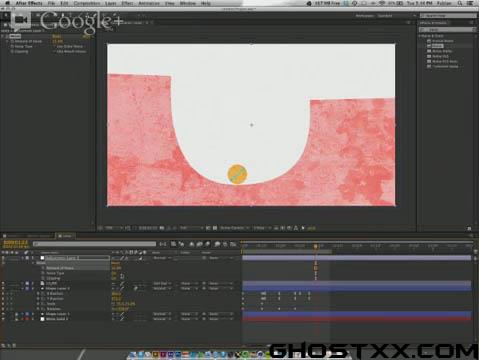
Task: Click the current-time indicator in timeline ruler
Action: click(315, 246)
